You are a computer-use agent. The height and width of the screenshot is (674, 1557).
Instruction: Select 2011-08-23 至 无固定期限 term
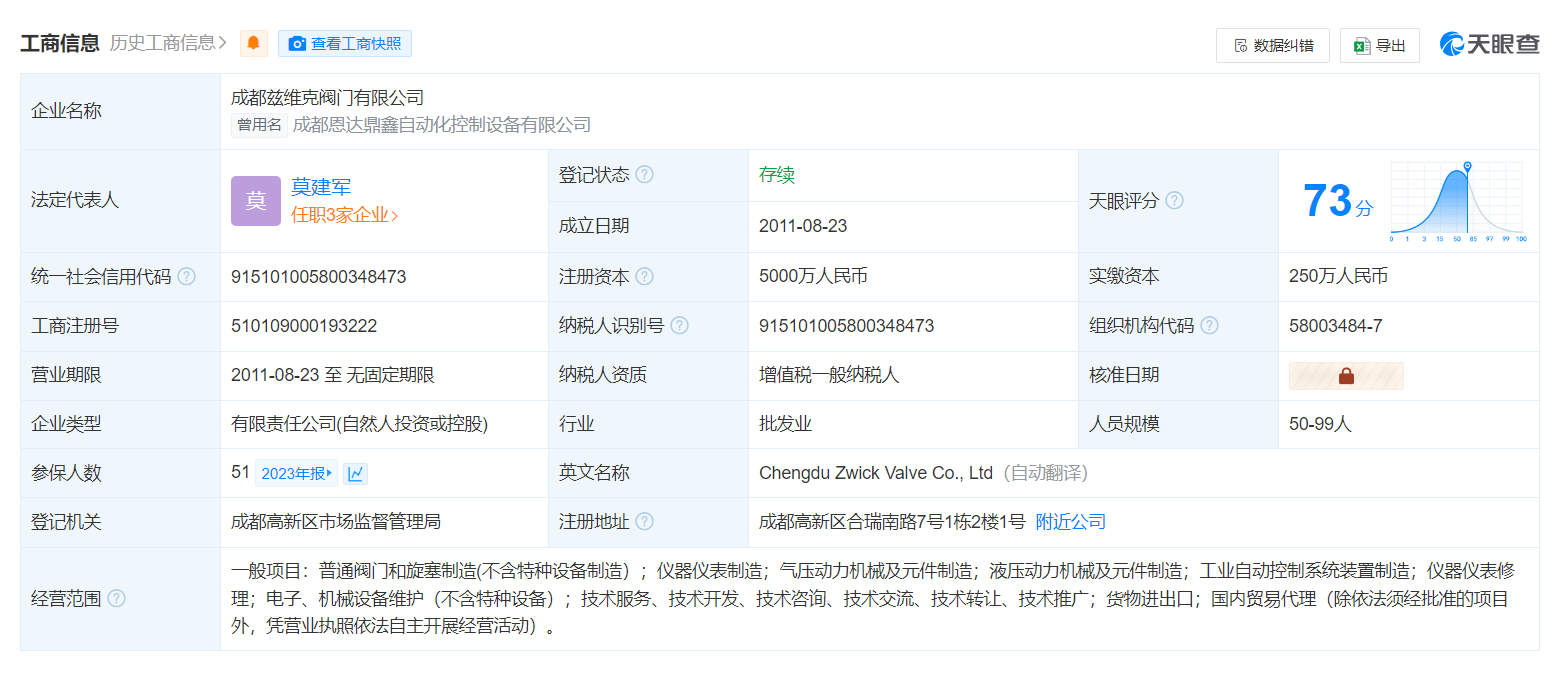point(333,376)
